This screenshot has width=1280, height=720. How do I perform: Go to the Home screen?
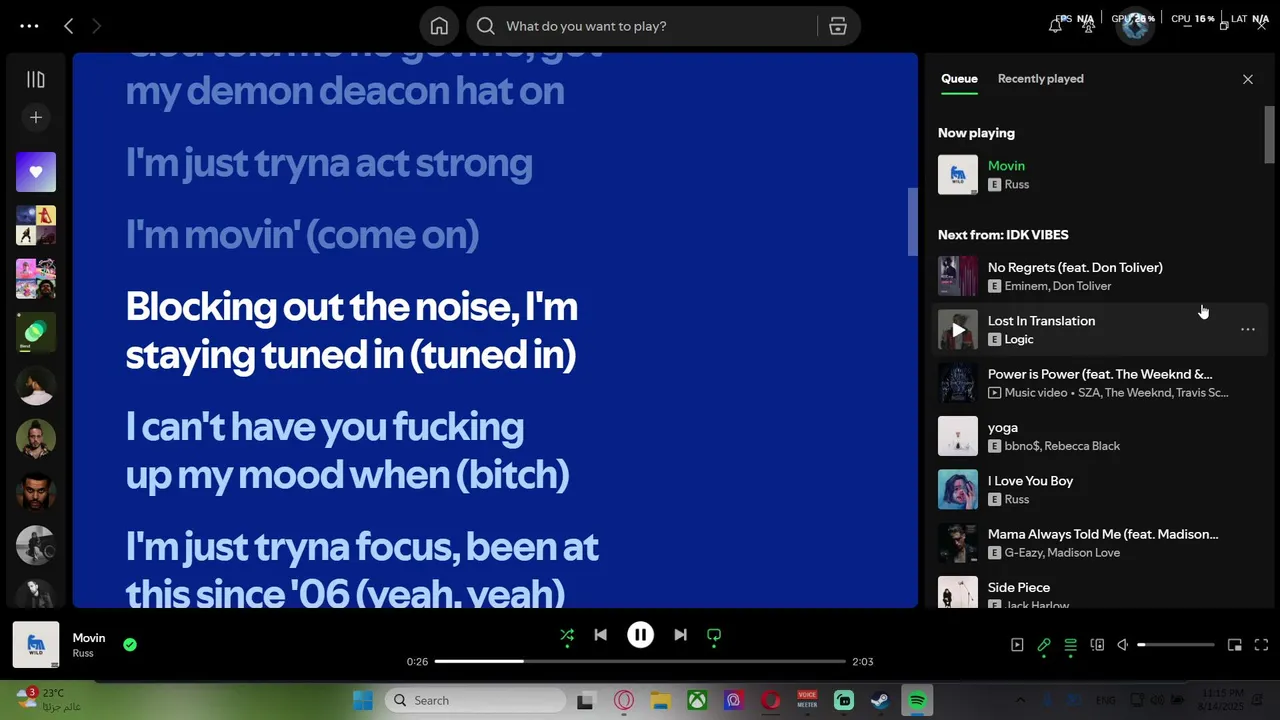tap(439, 26)
